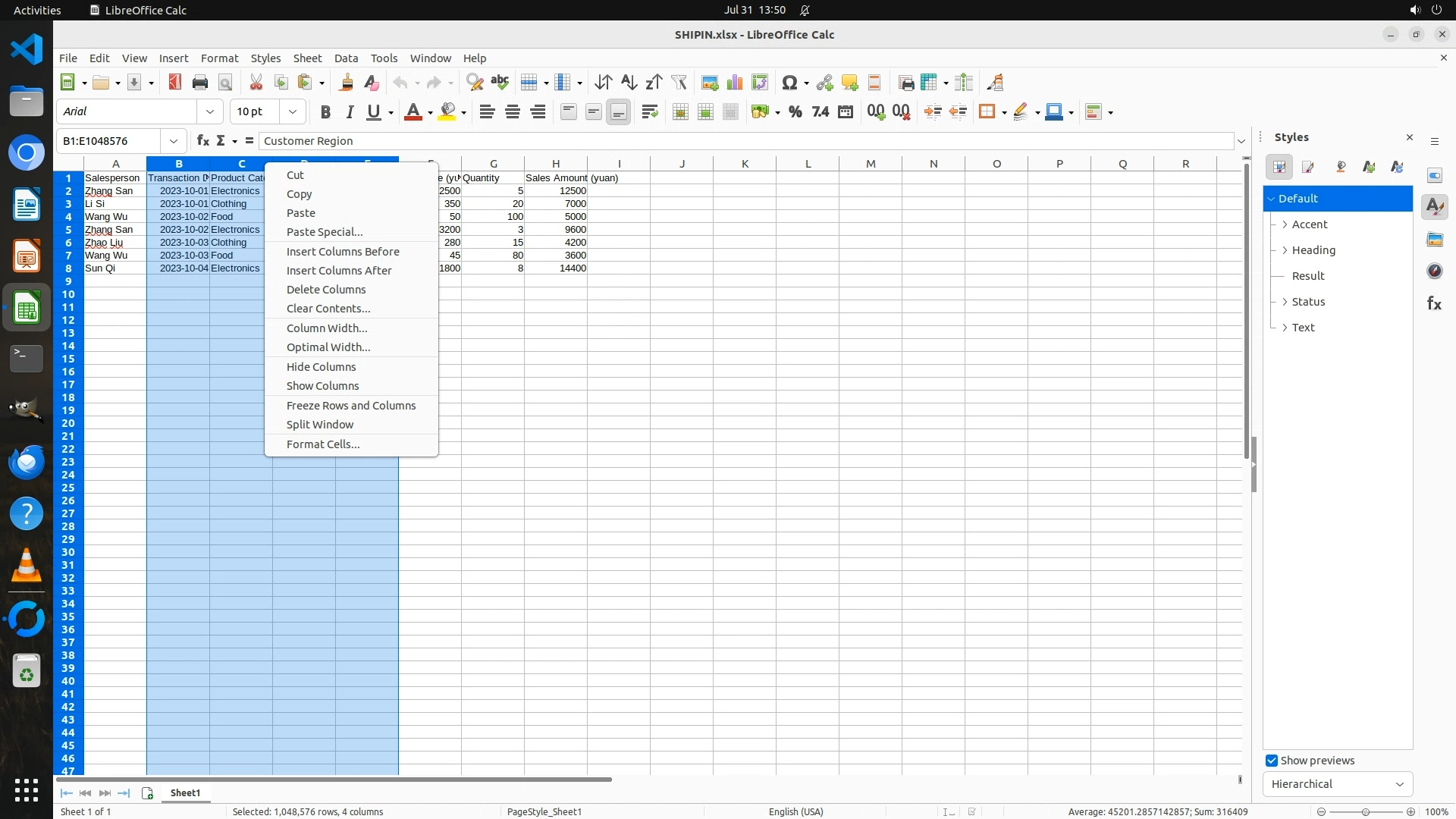Expand the Heading style tree node
Screen dimensions: 1456x819
point(1285,250)
